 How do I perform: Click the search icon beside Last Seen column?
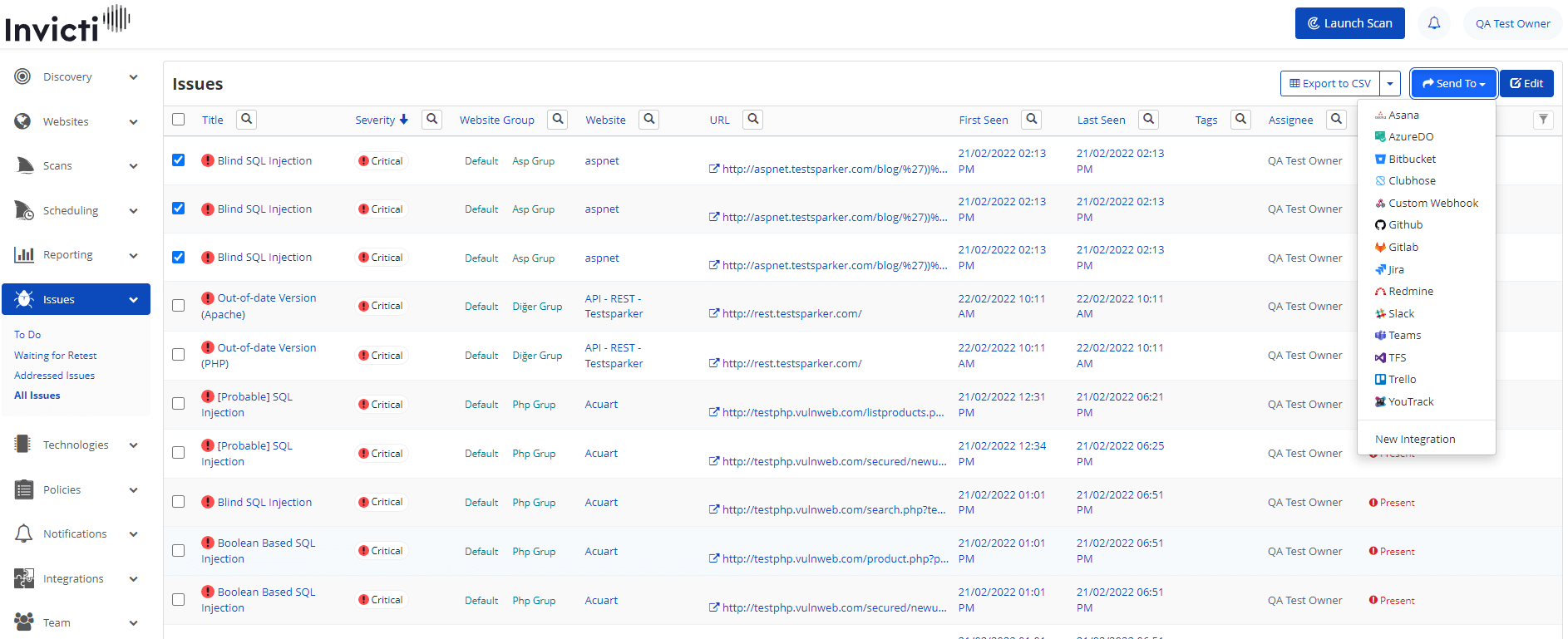click(1149, 119)
